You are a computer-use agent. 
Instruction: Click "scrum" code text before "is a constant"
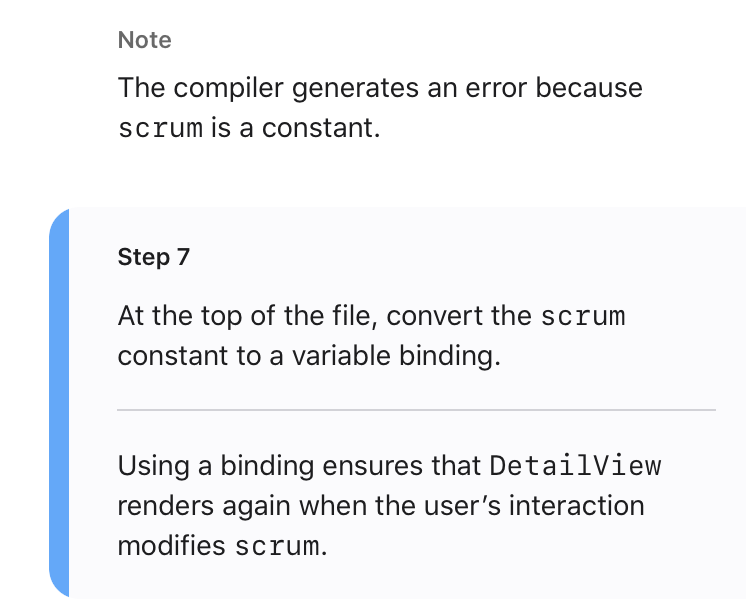pos(160,130)
